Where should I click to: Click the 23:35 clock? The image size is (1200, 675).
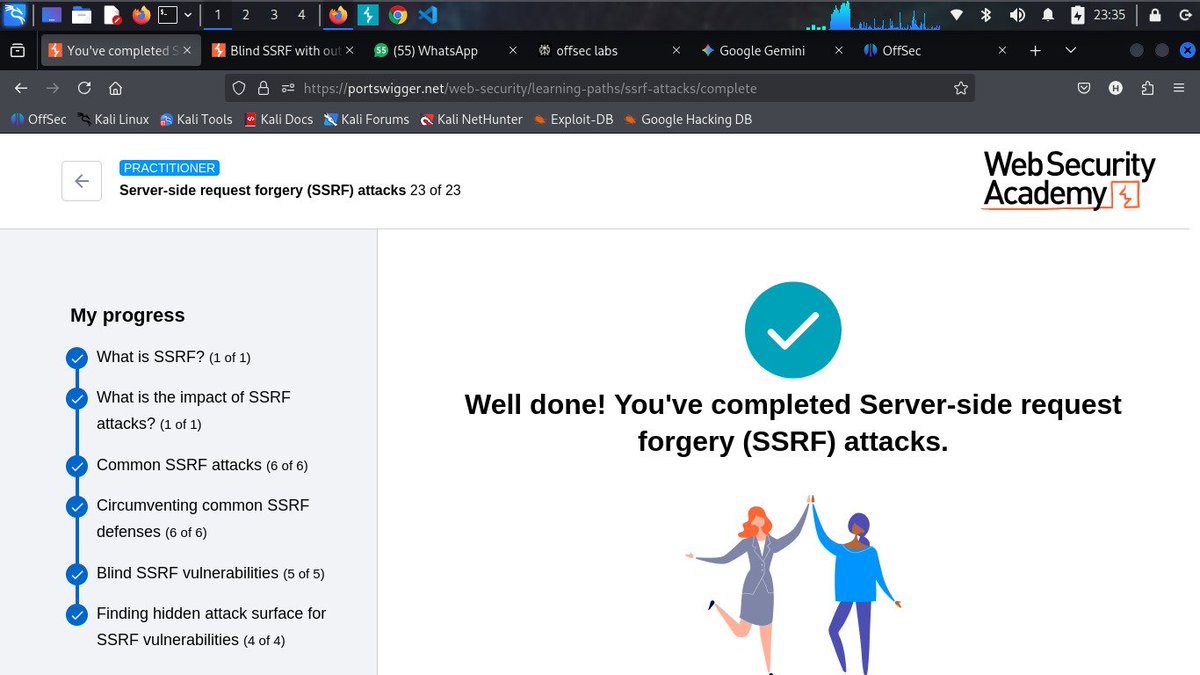point(1109,15)
